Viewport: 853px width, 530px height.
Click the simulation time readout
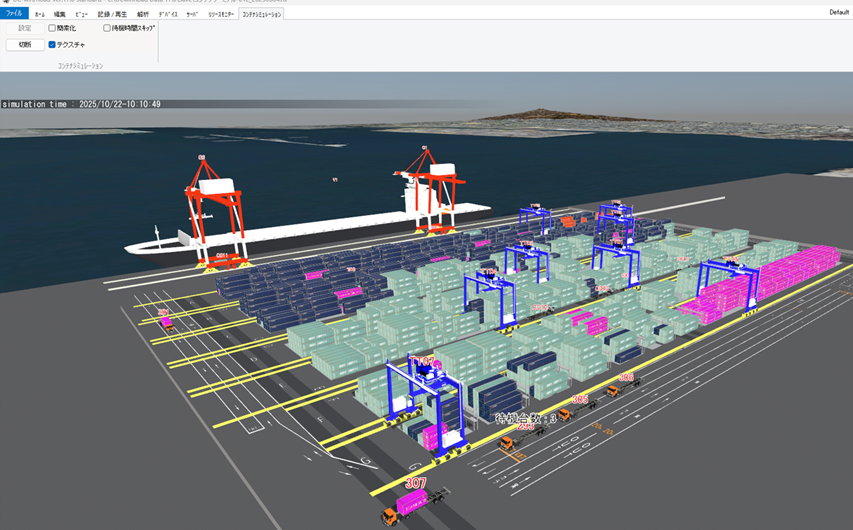81,104
